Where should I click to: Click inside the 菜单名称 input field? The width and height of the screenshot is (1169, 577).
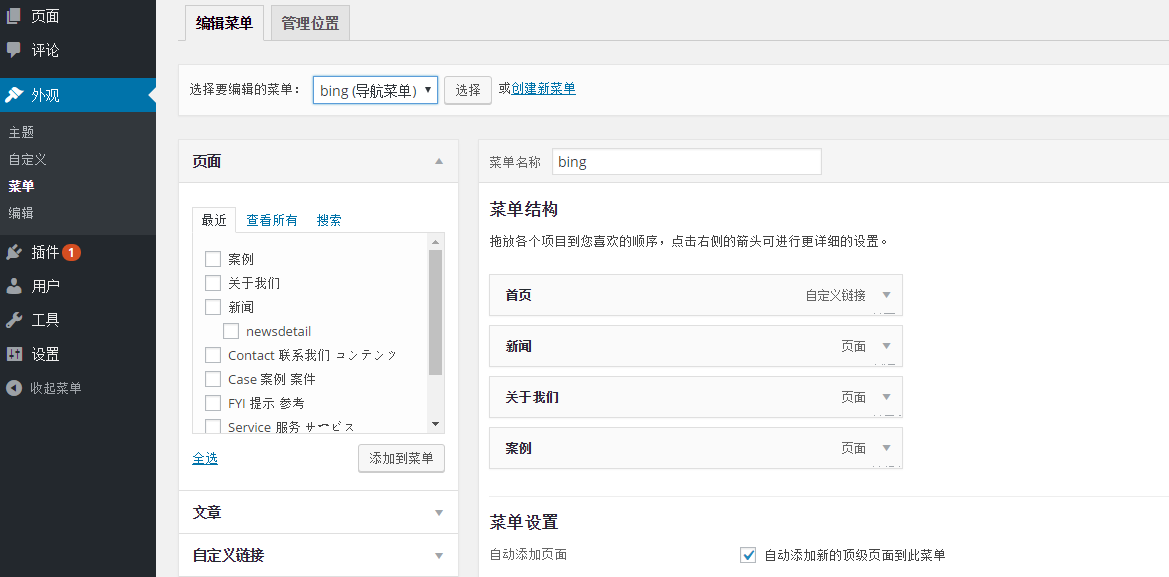coord(686,161)
